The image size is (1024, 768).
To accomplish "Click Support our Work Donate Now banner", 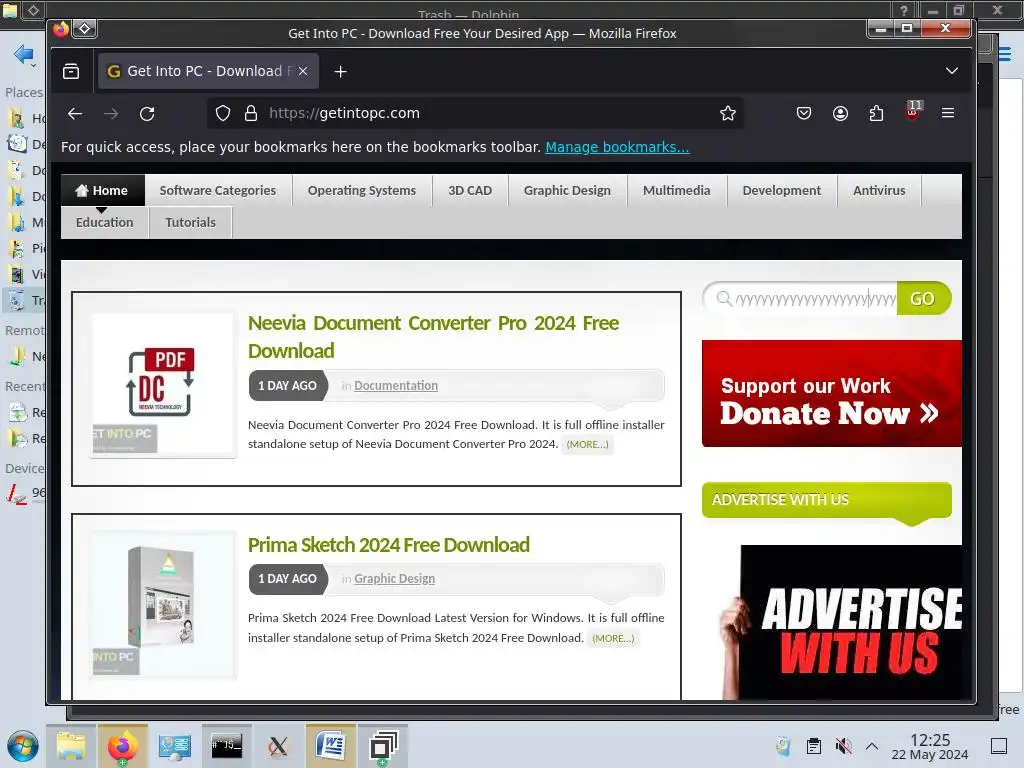I will (x=831, y=394).
